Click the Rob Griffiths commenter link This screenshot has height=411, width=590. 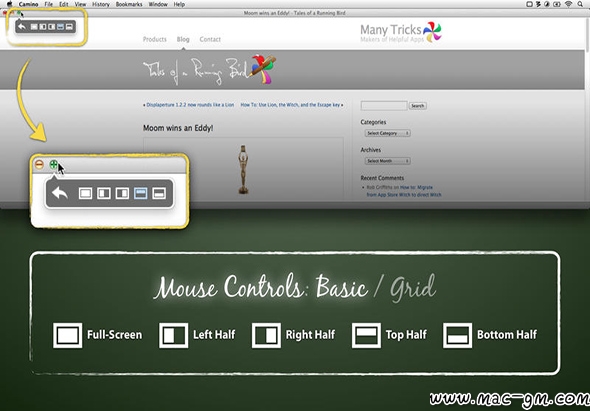(x=379, y=187)
